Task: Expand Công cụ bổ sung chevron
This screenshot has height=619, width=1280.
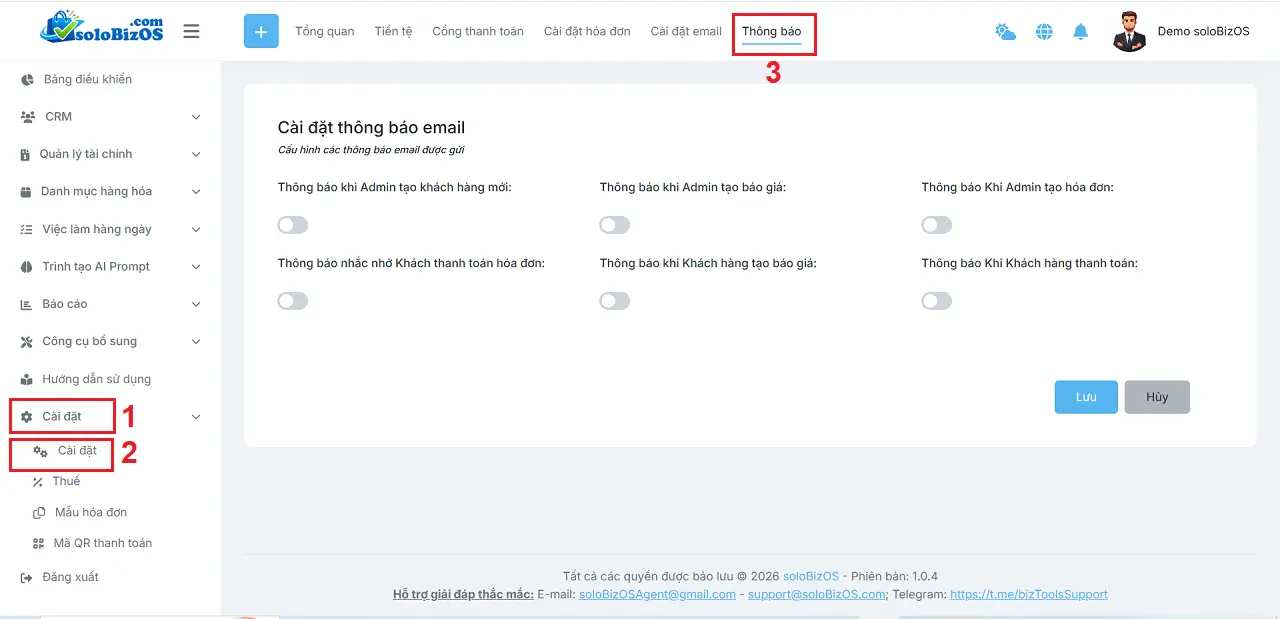Action: [196, 342]
